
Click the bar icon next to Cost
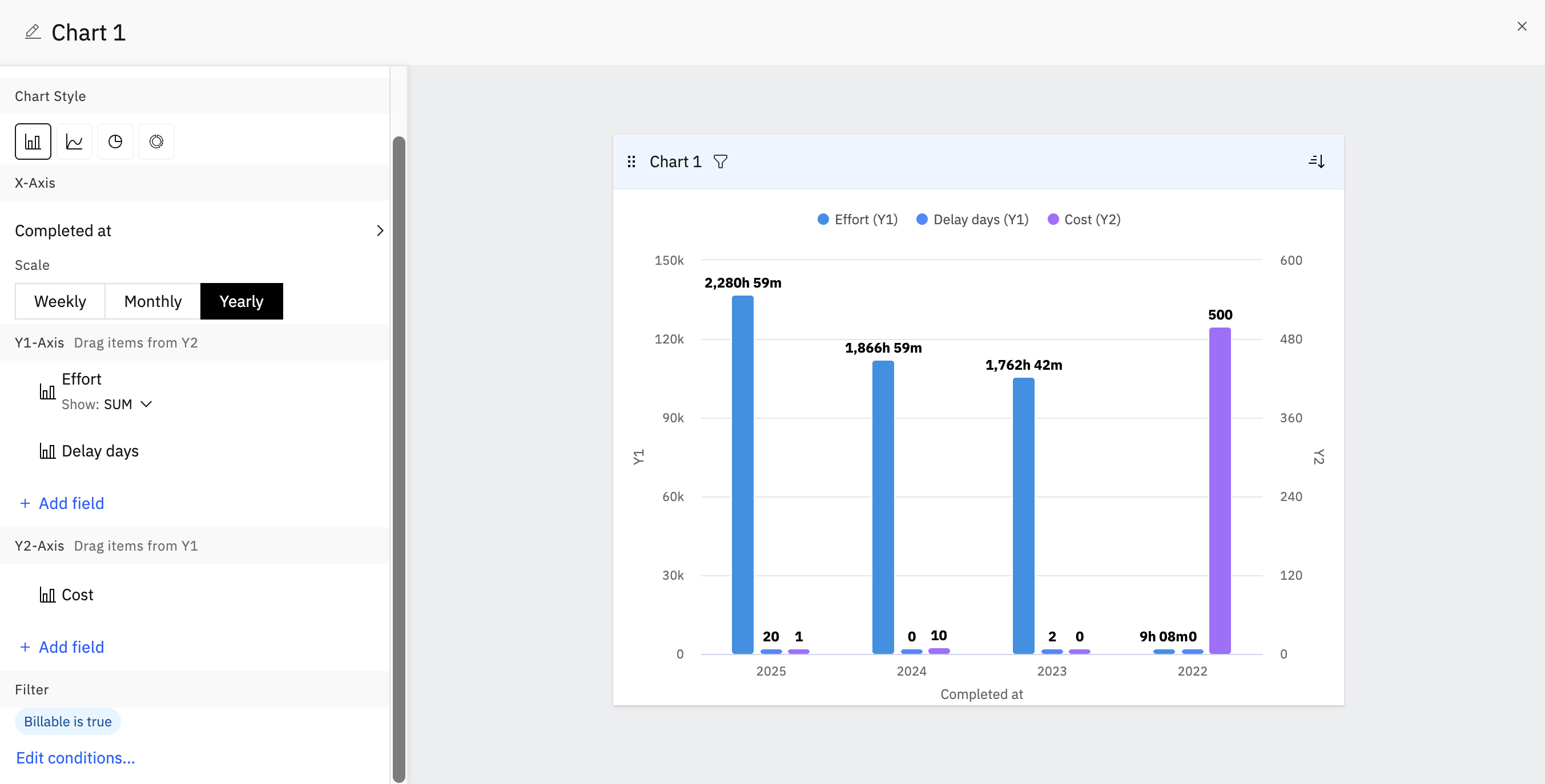pyautogui.click(x=47, y=595)
